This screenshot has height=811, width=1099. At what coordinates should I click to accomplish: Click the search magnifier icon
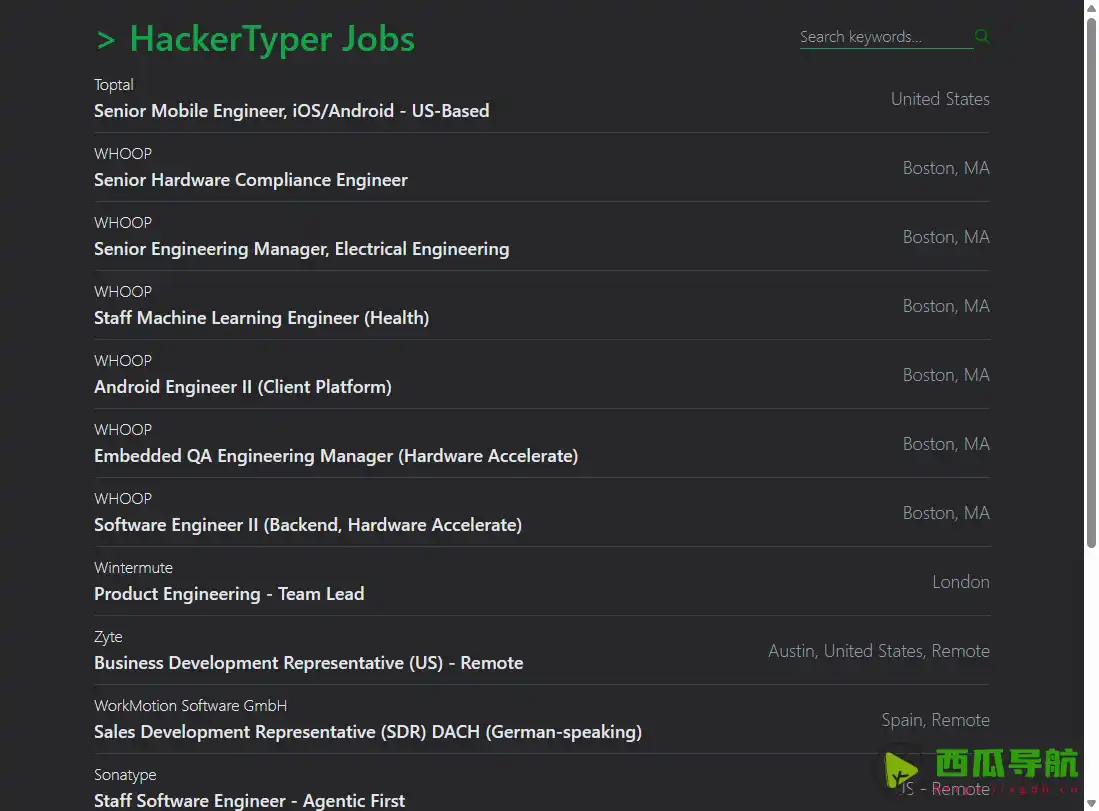tap(982, 36)
